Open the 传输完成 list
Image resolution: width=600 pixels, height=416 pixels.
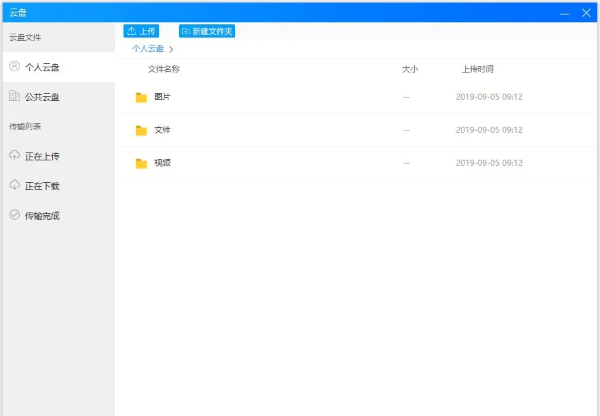59,215
